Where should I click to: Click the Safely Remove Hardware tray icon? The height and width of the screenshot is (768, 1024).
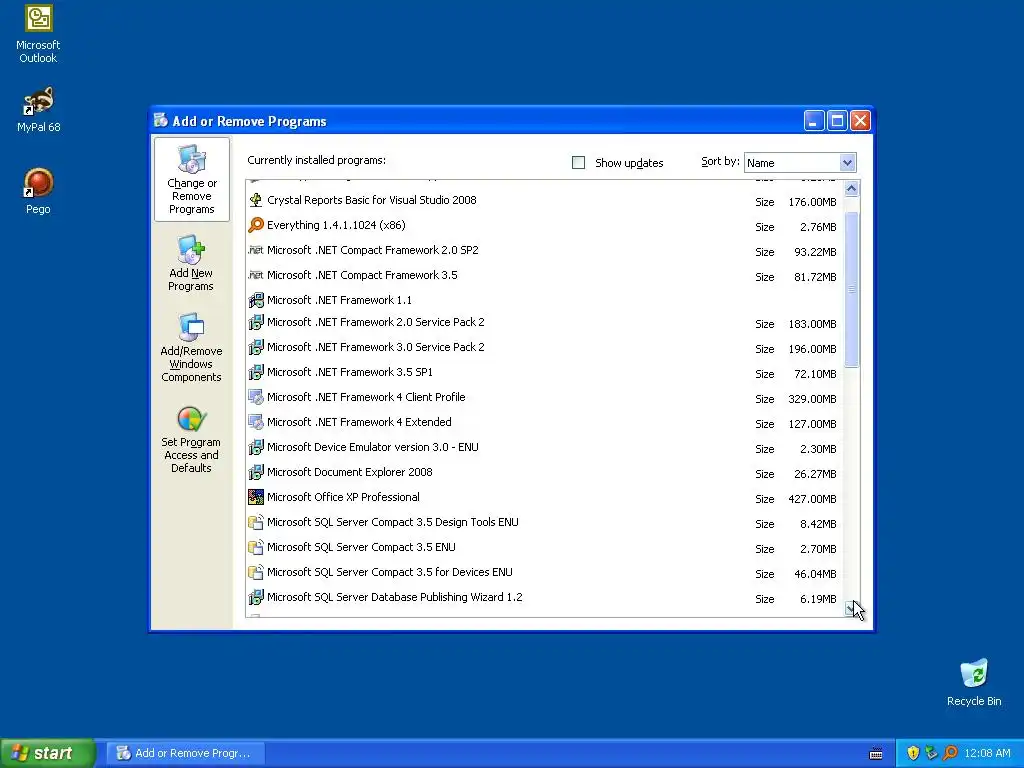click(x=931, y=753)
